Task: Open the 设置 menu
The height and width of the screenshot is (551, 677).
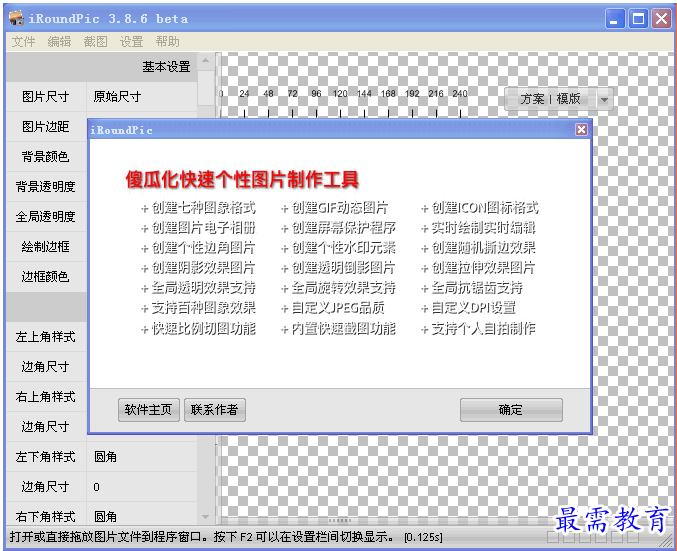Action: [x=131, y=41]
